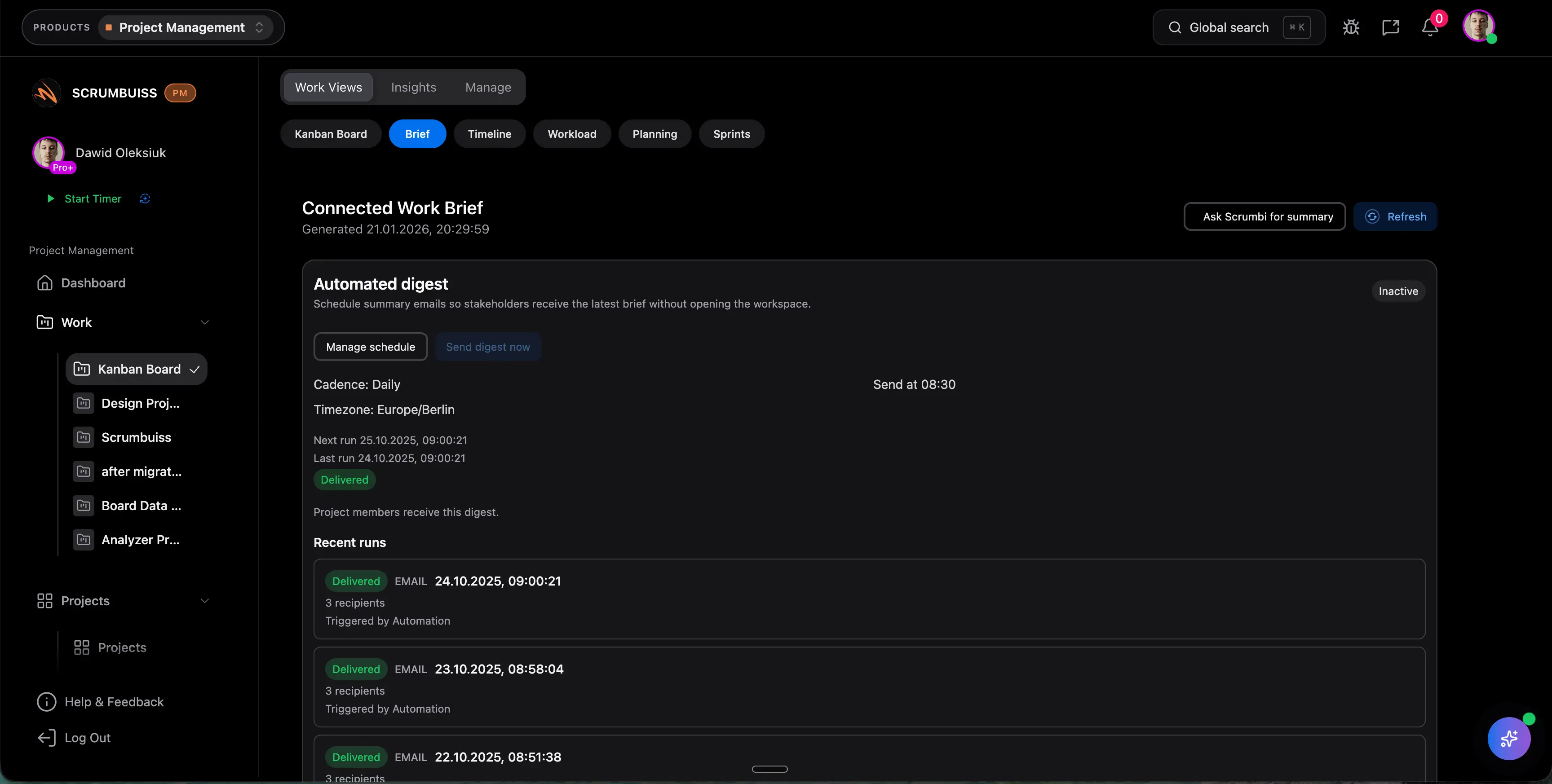
Task: Toggle the Inactive automated digest status
Action: pyautogui.click(x=1398, y=291)
